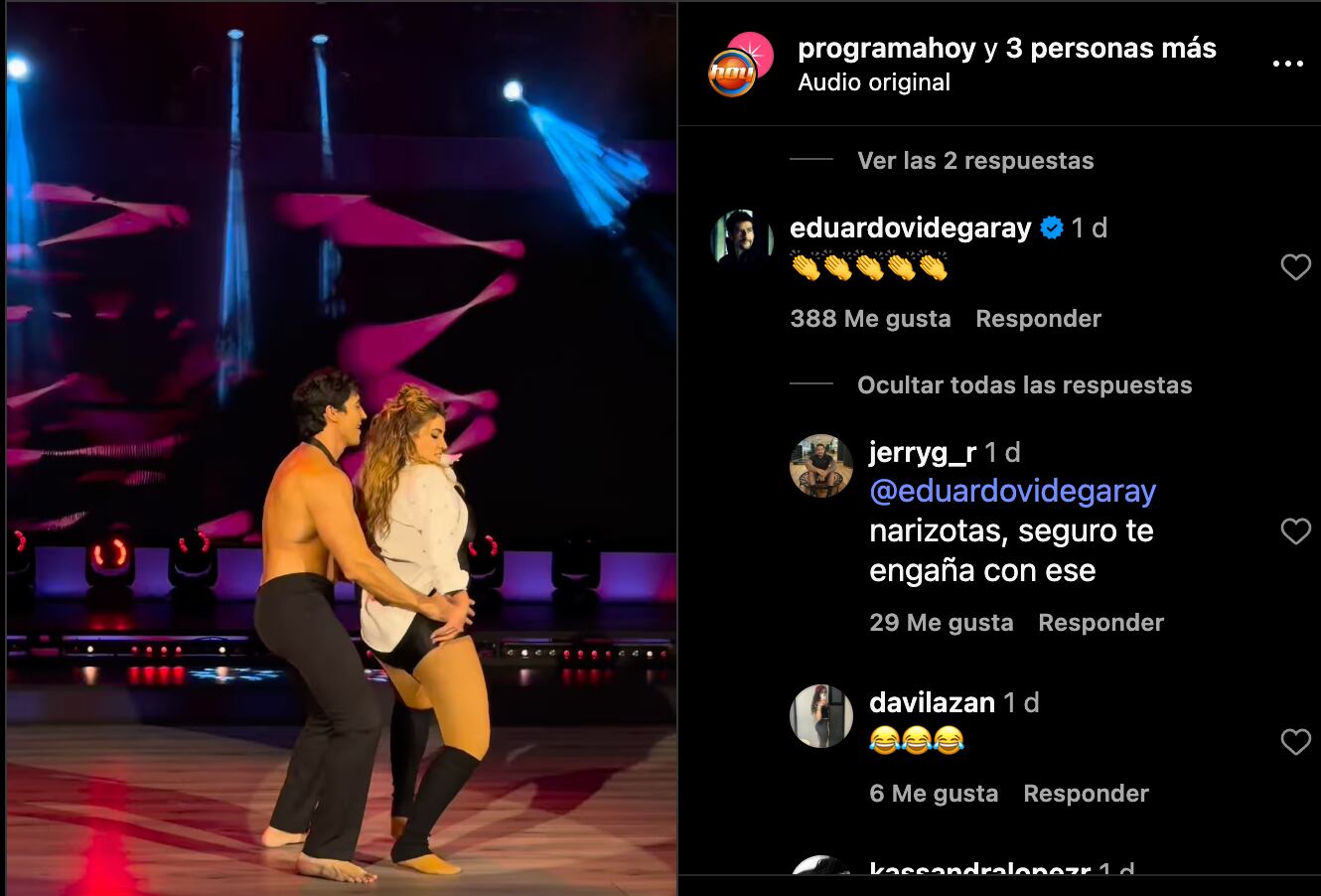Reply to eduardovidegaray's comment
This screenshot has height=896, width=1321.
[1038, 319]
